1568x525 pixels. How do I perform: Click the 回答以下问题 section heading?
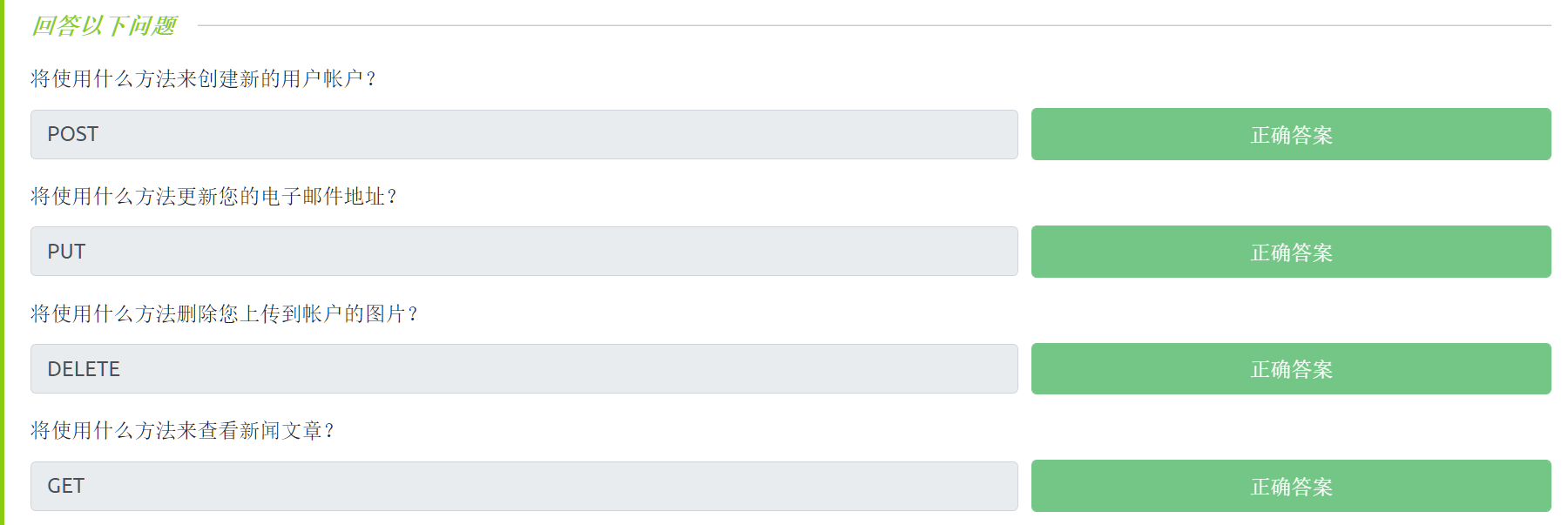(104, 26)
